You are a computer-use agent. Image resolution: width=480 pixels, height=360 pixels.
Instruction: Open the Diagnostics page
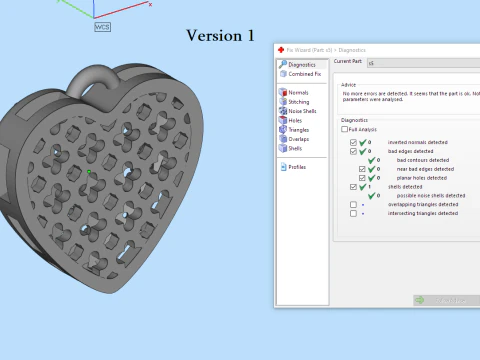[302, 65]
